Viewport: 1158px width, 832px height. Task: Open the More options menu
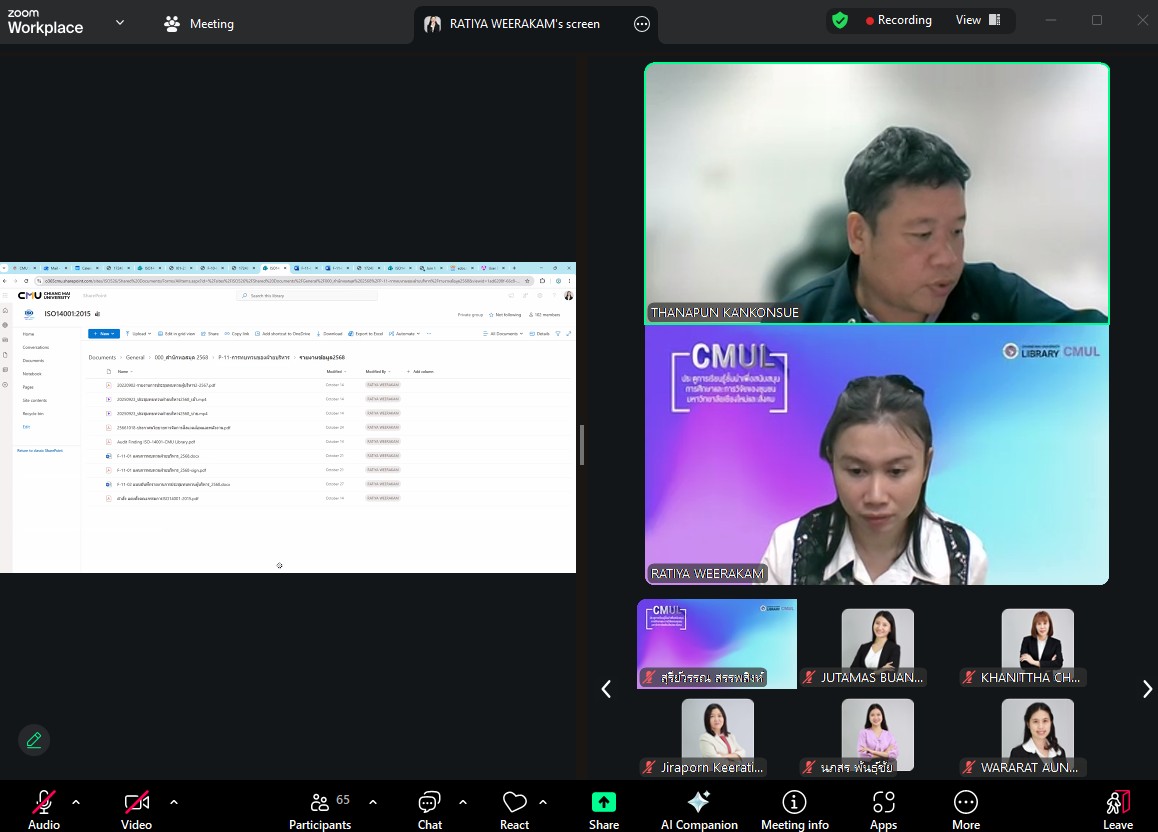coord(965,807)
